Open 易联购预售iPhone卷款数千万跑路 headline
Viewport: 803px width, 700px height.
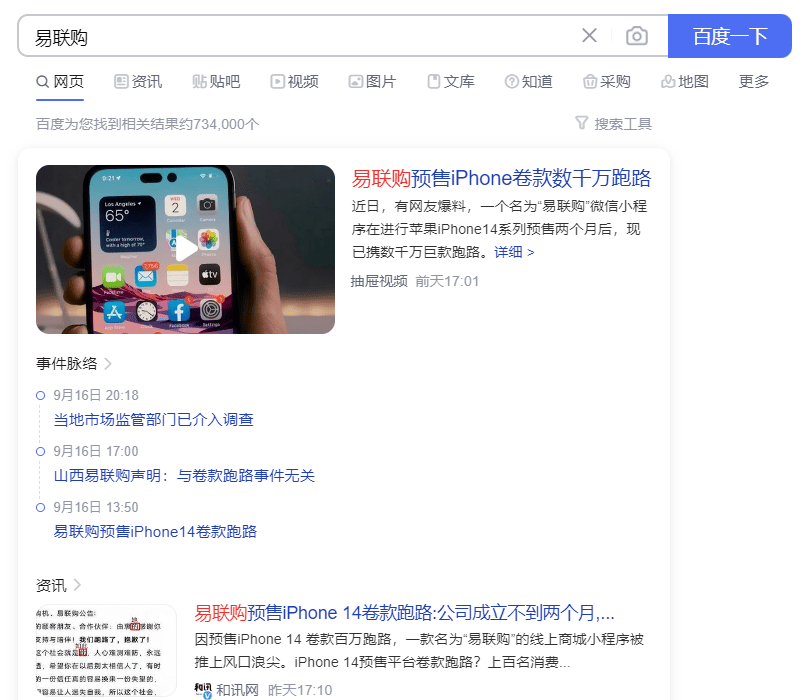tap(501, 178)
